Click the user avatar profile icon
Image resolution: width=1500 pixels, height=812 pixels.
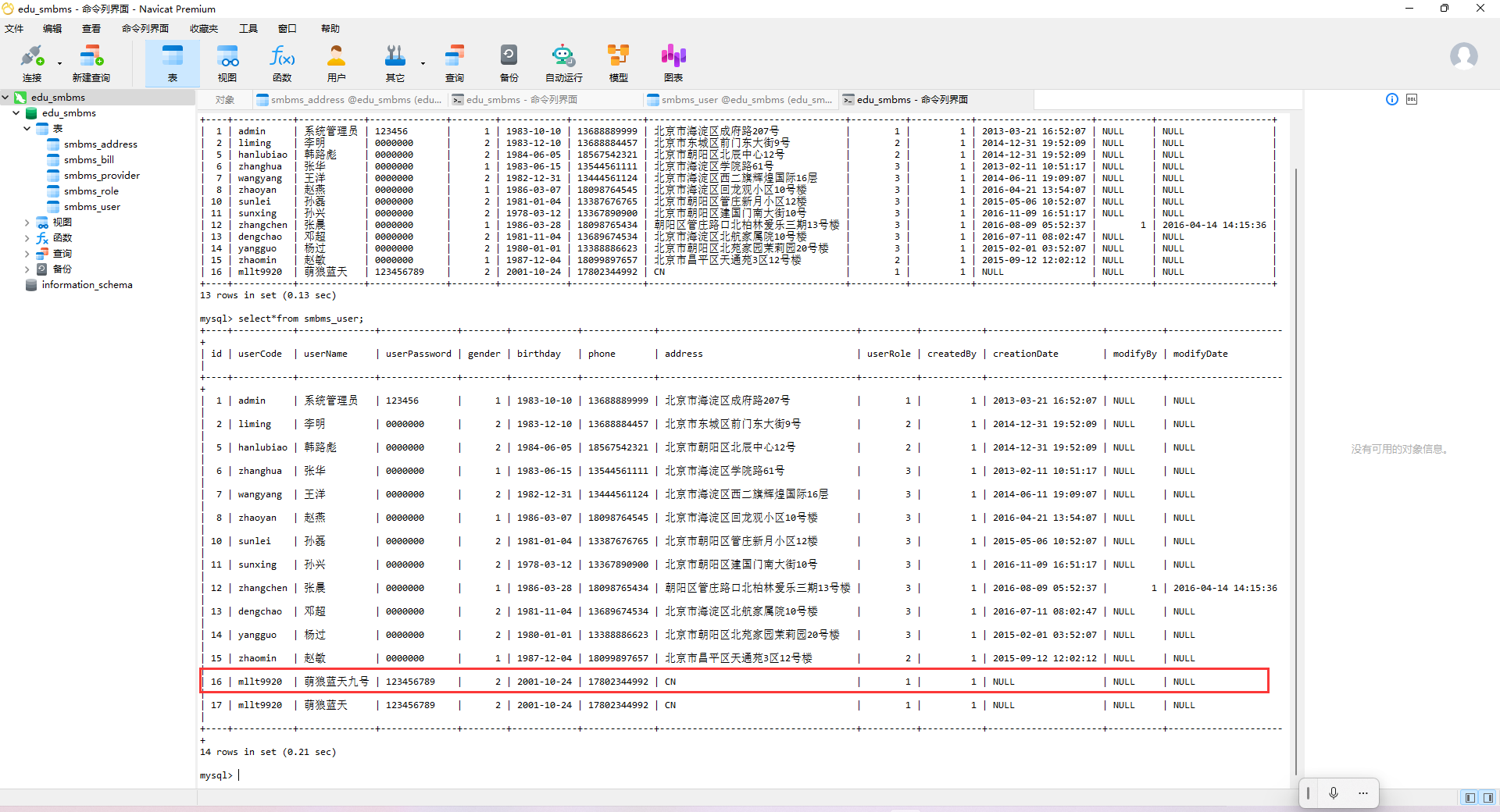tap(1463, 56)
